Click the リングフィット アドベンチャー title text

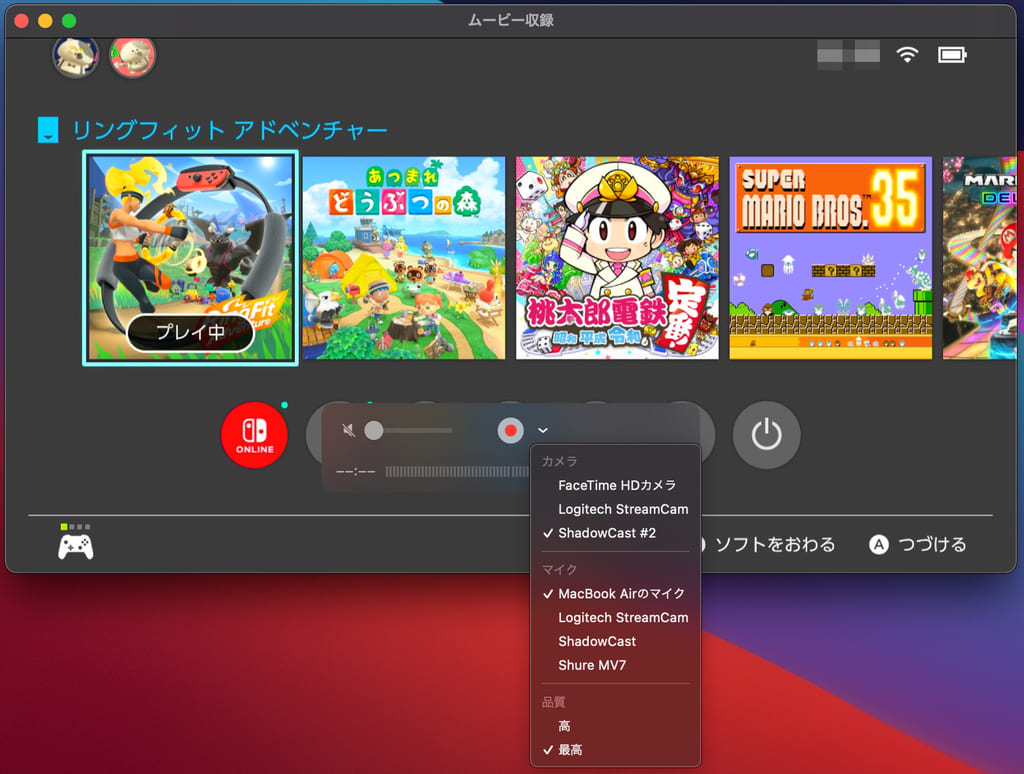point(229,130)
